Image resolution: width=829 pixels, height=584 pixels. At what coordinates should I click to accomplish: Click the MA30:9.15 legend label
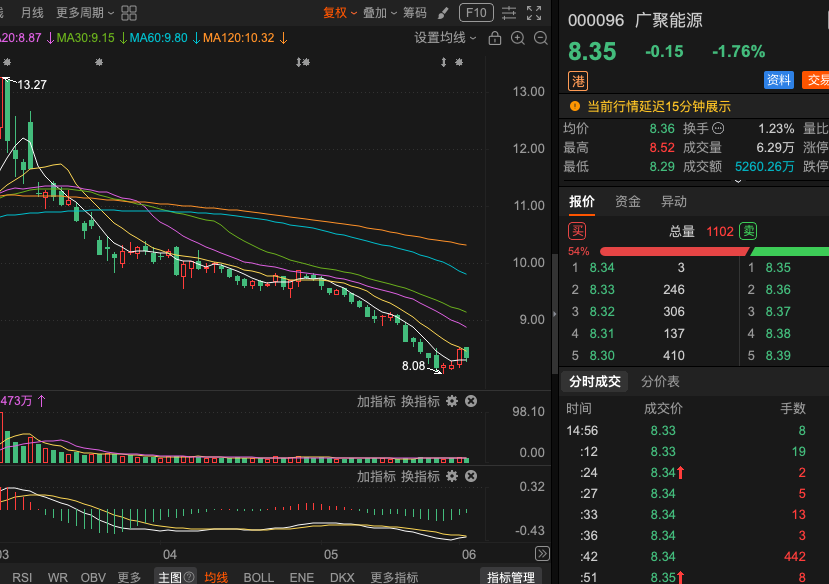point(86,38)
